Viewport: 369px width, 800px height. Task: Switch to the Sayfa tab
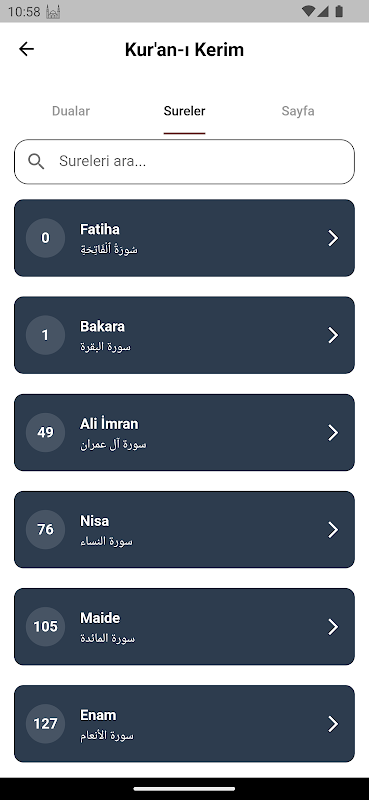pyautogui.click(x=298, y=111)
